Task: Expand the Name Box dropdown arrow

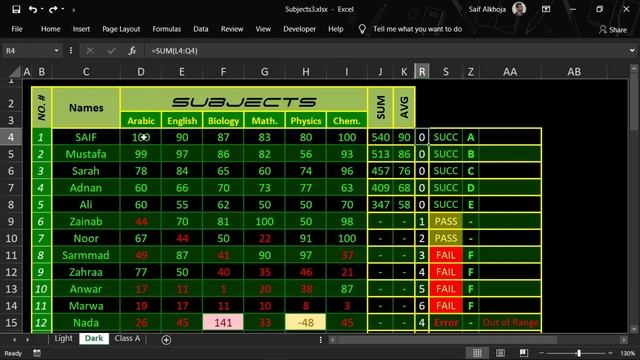Action: (56, 51)
